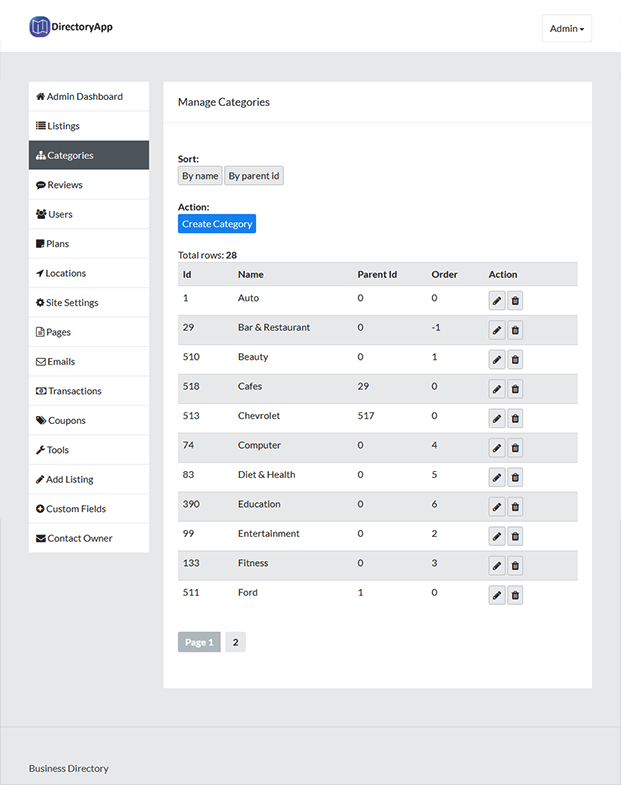Delete the Bar & Restaurant category
The height and width of the screenshot is (785, 621).
pos(515,330)
